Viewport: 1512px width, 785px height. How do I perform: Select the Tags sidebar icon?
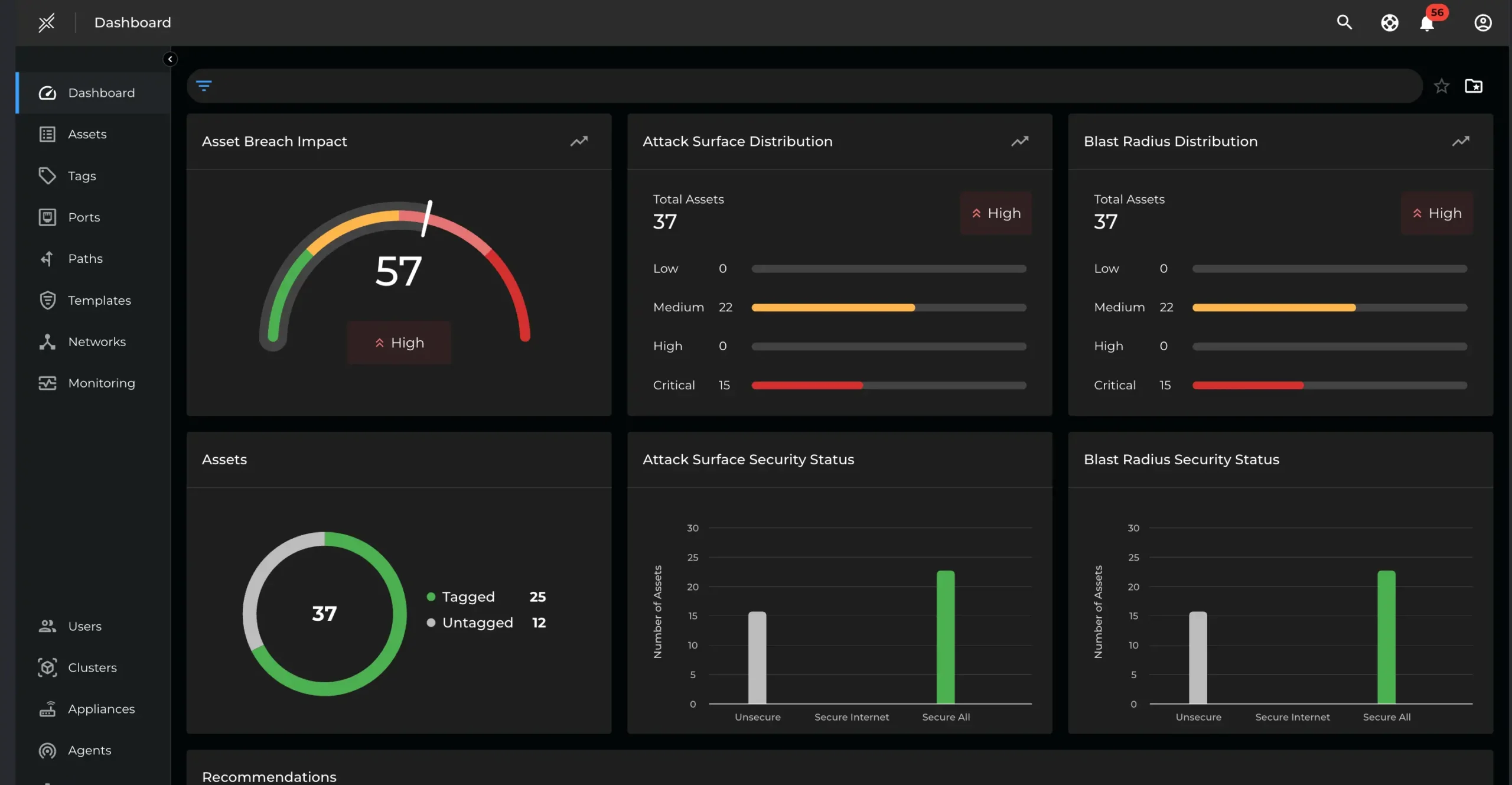coord(81,175)
